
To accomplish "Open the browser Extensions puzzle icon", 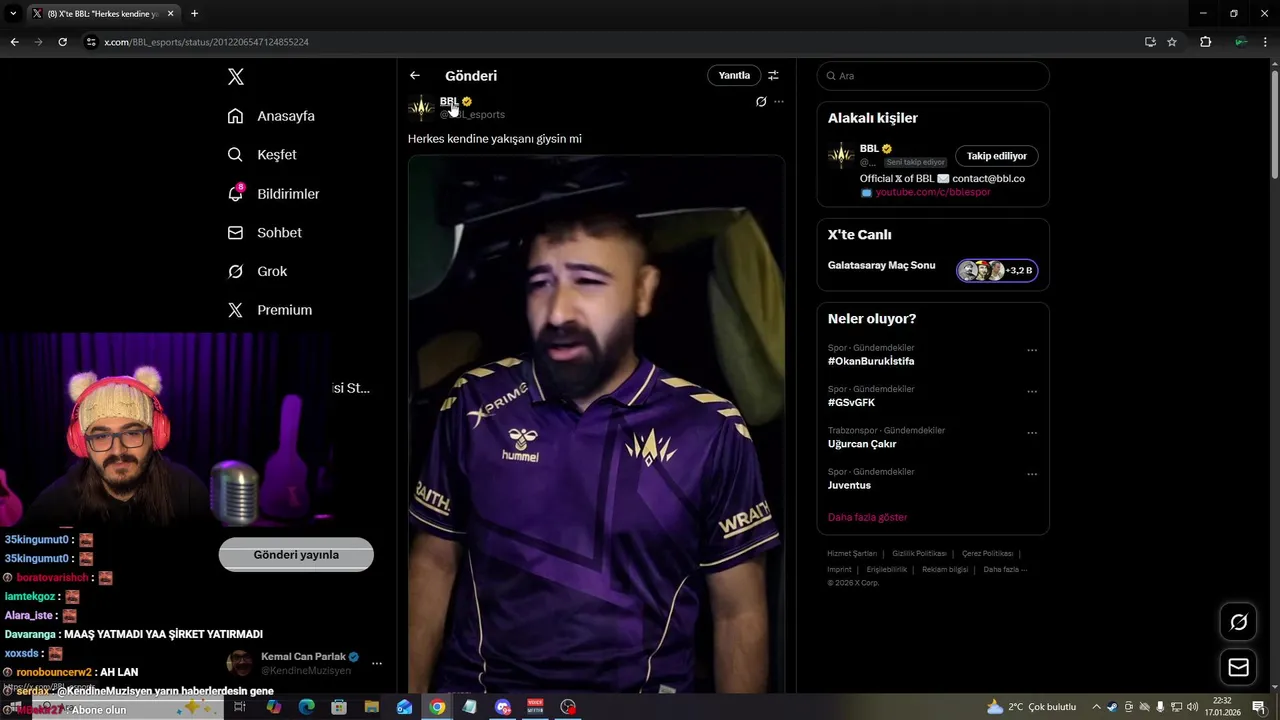I will pyautogui.click(x=1205, y=42).
